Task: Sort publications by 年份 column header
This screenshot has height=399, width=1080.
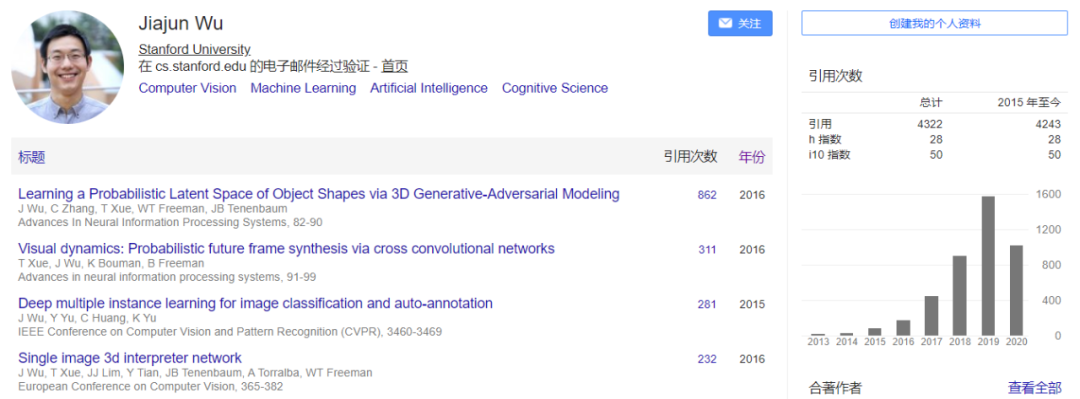Action: coord(751,156)
